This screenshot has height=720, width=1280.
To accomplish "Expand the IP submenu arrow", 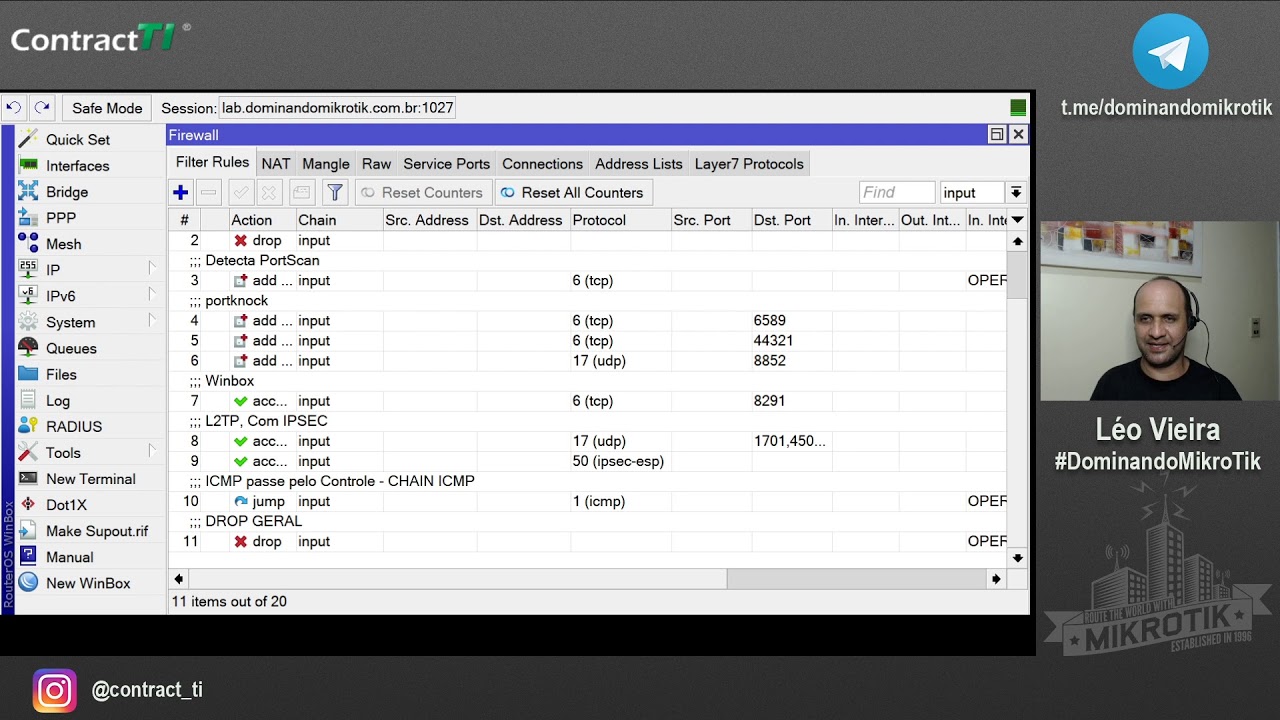I will (152, 268).
